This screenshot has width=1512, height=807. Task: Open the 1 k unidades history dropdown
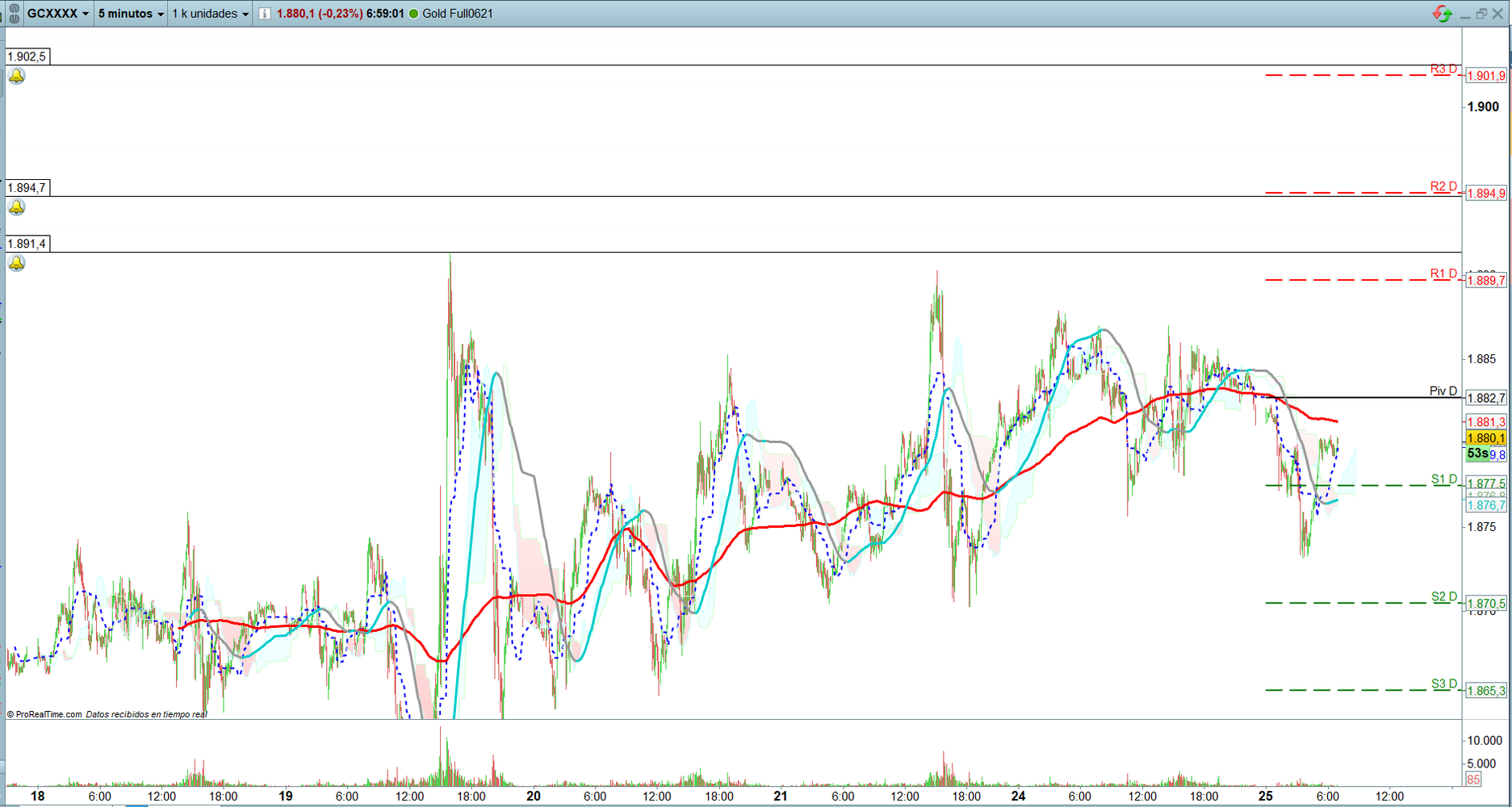[211, 14]
